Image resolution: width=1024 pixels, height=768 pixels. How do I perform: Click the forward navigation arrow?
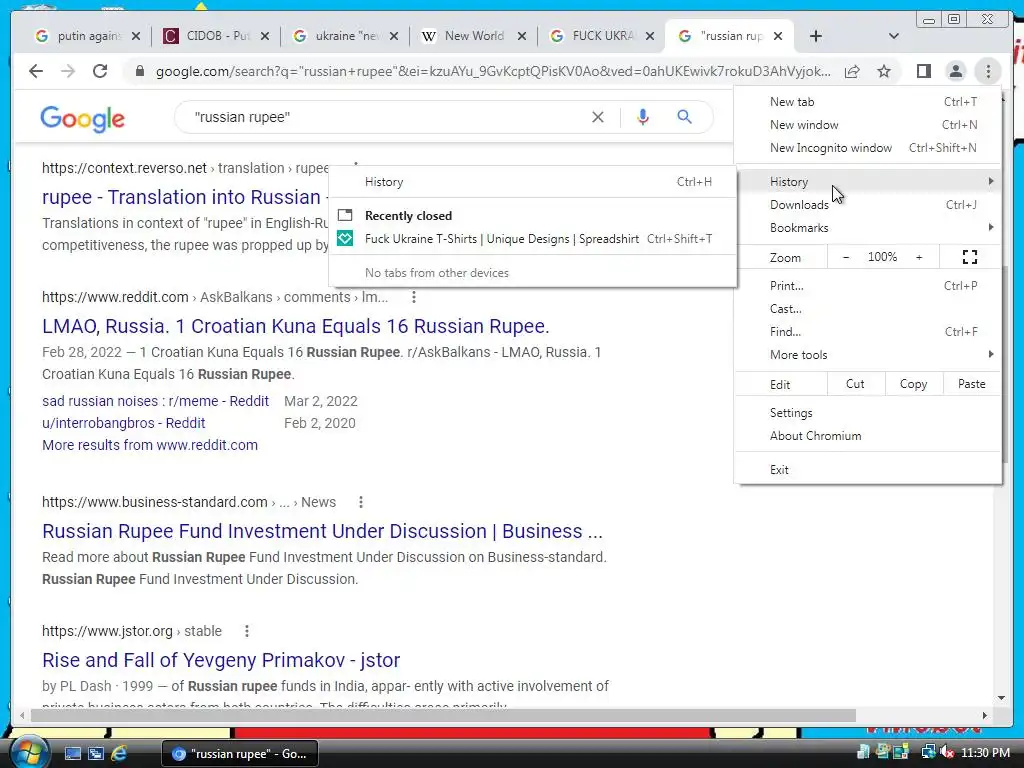68,71
